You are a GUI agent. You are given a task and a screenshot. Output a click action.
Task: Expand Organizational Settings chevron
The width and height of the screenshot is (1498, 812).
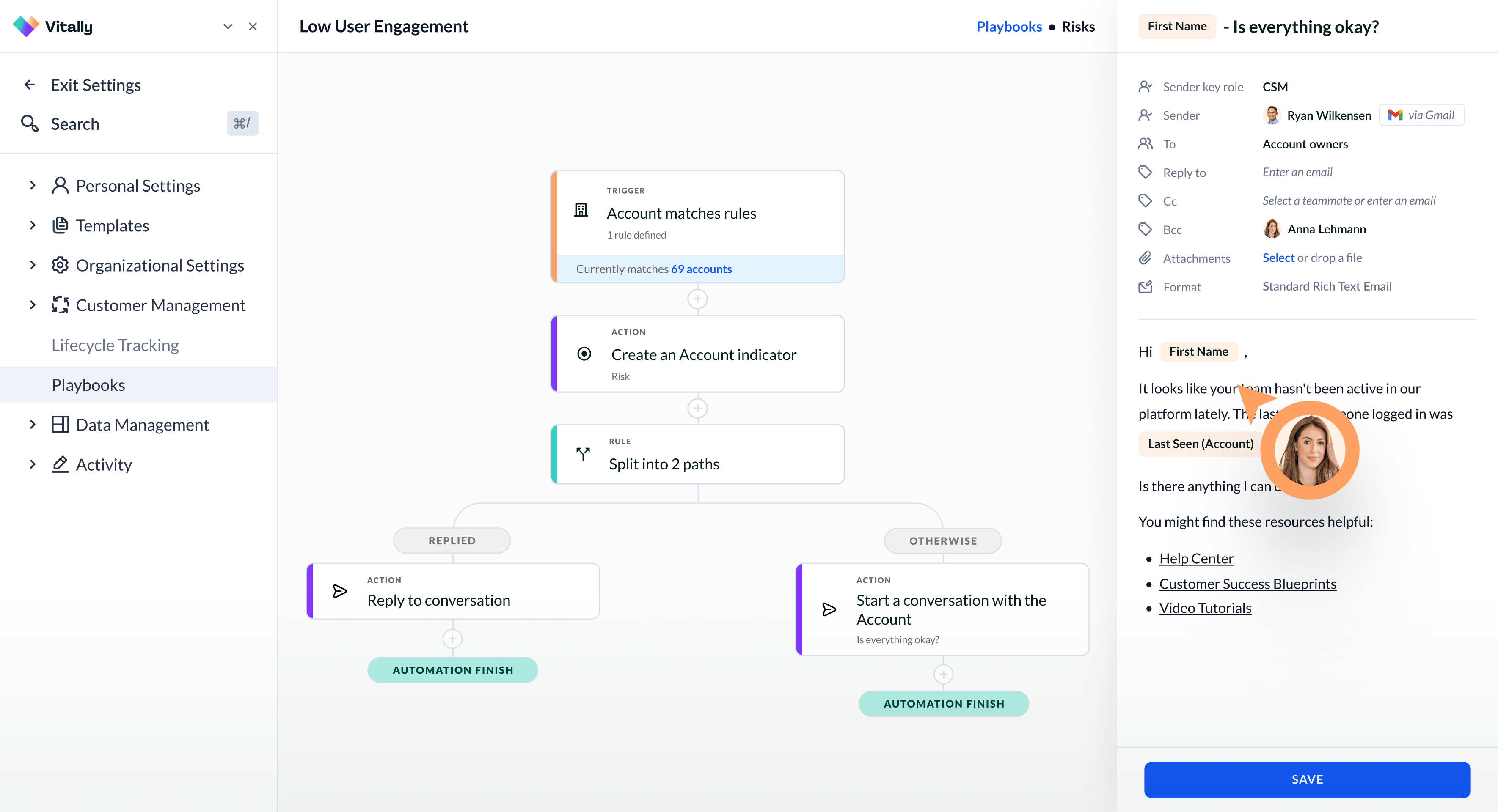pos(33,265)
